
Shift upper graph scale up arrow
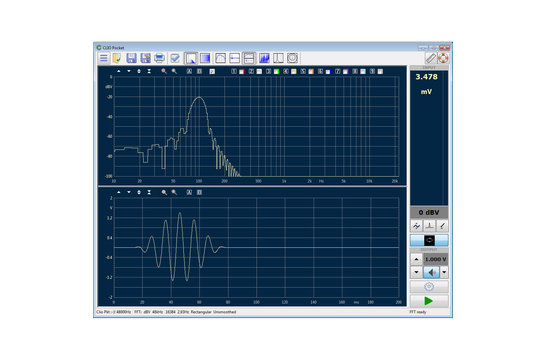(119, 71)
